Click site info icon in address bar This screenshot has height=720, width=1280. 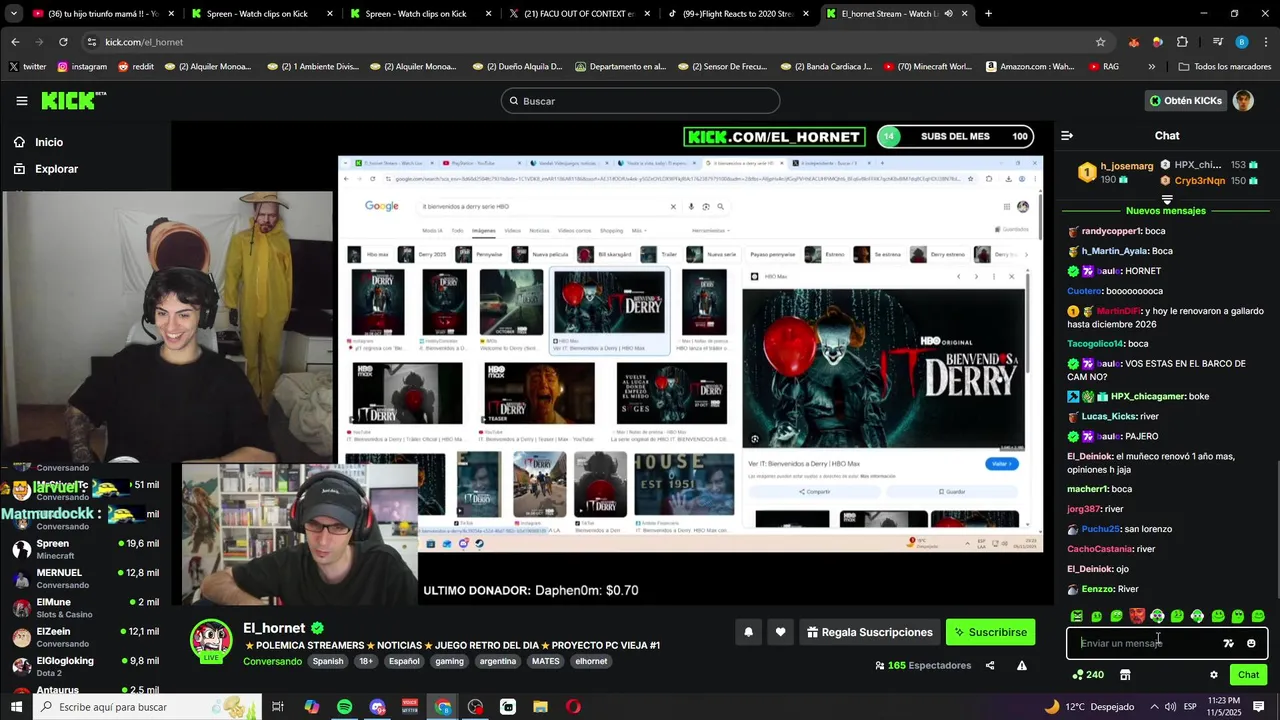pos(91,42)
